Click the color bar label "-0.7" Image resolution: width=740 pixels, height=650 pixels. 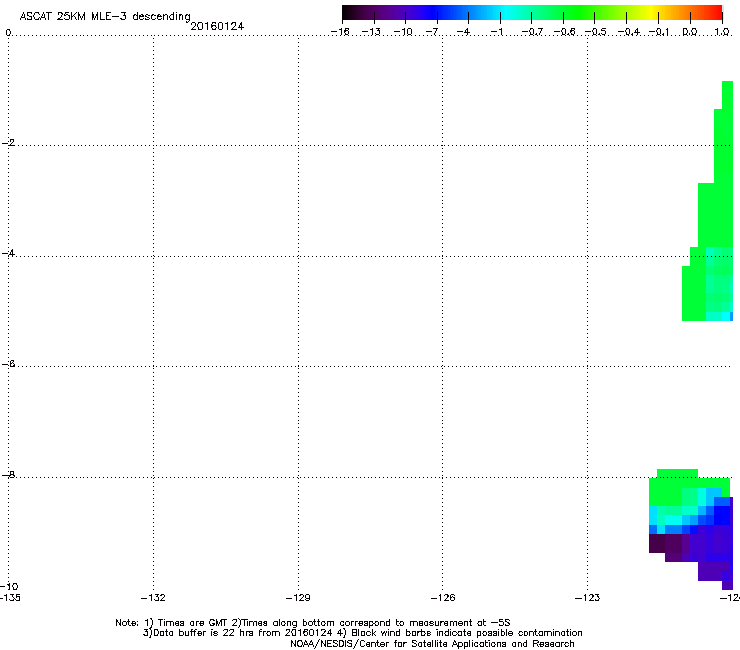[532, 32]
